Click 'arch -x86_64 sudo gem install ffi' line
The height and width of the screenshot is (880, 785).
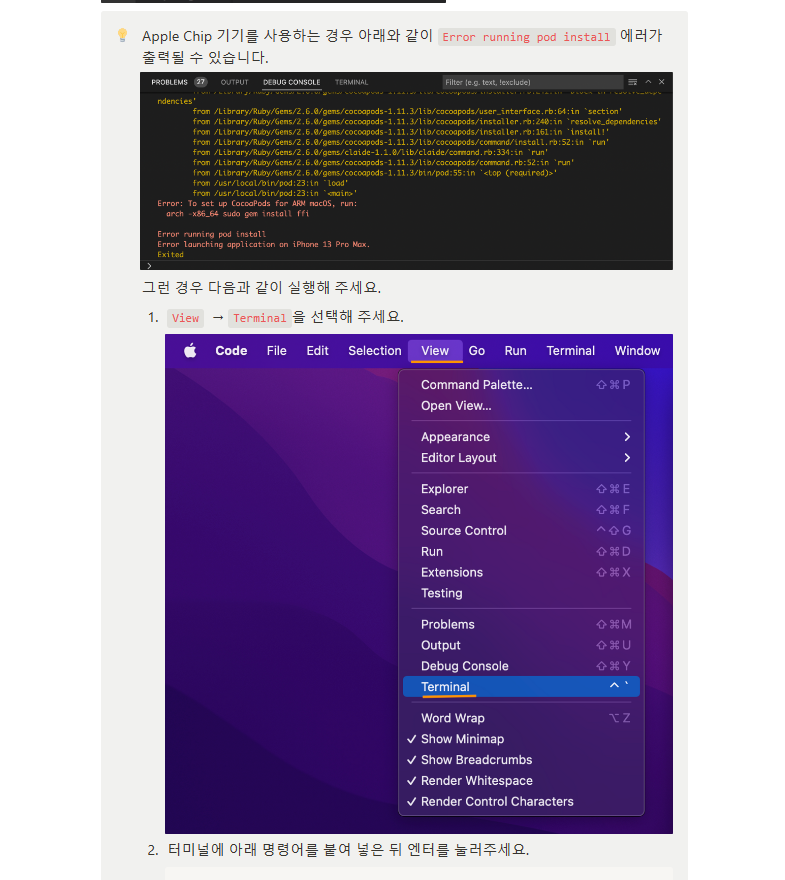tap(237, 214)
